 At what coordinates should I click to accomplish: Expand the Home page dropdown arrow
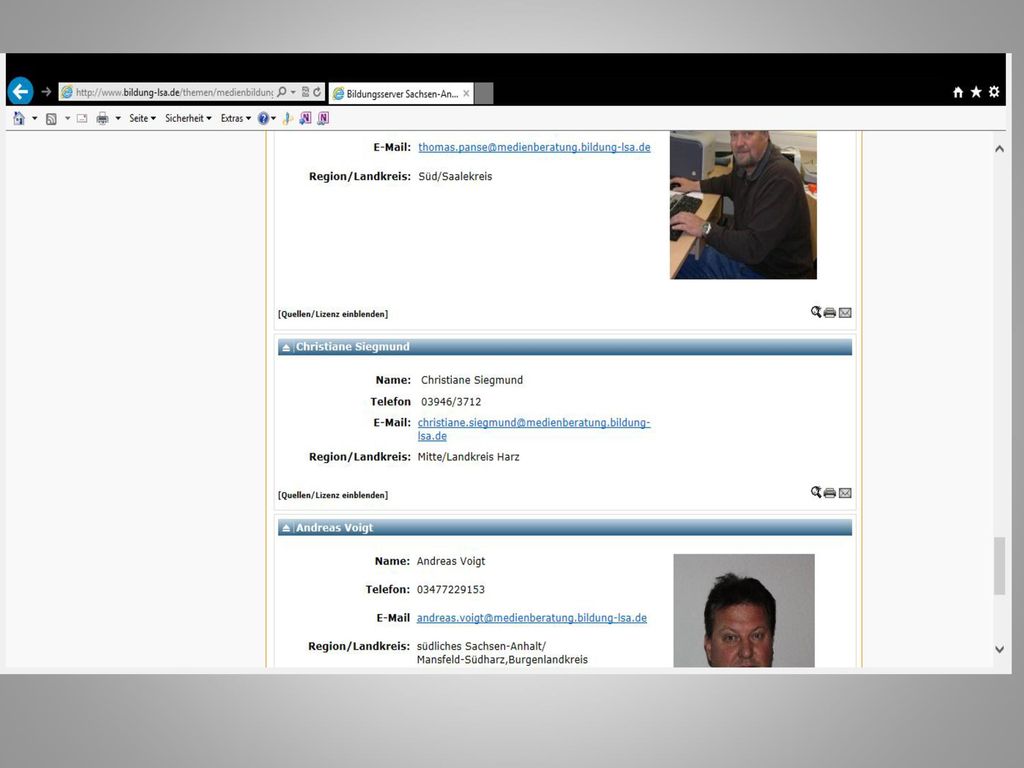35,118
